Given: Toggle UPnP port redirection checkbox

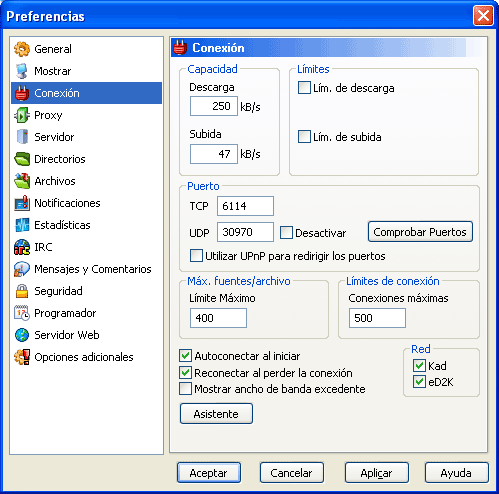Looking at the screenshot, I should pos(196,256).
